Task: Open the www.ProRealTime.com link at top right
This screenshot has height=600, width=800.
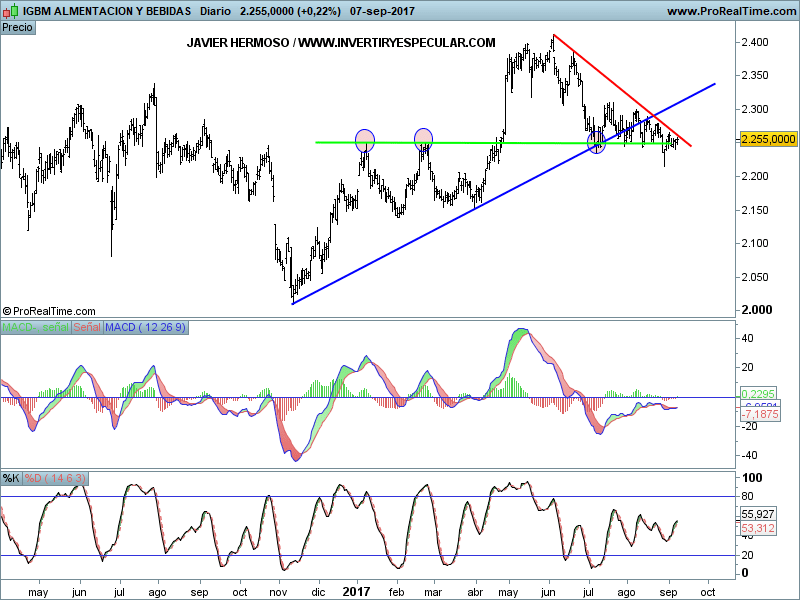Action: click(730, 11)
